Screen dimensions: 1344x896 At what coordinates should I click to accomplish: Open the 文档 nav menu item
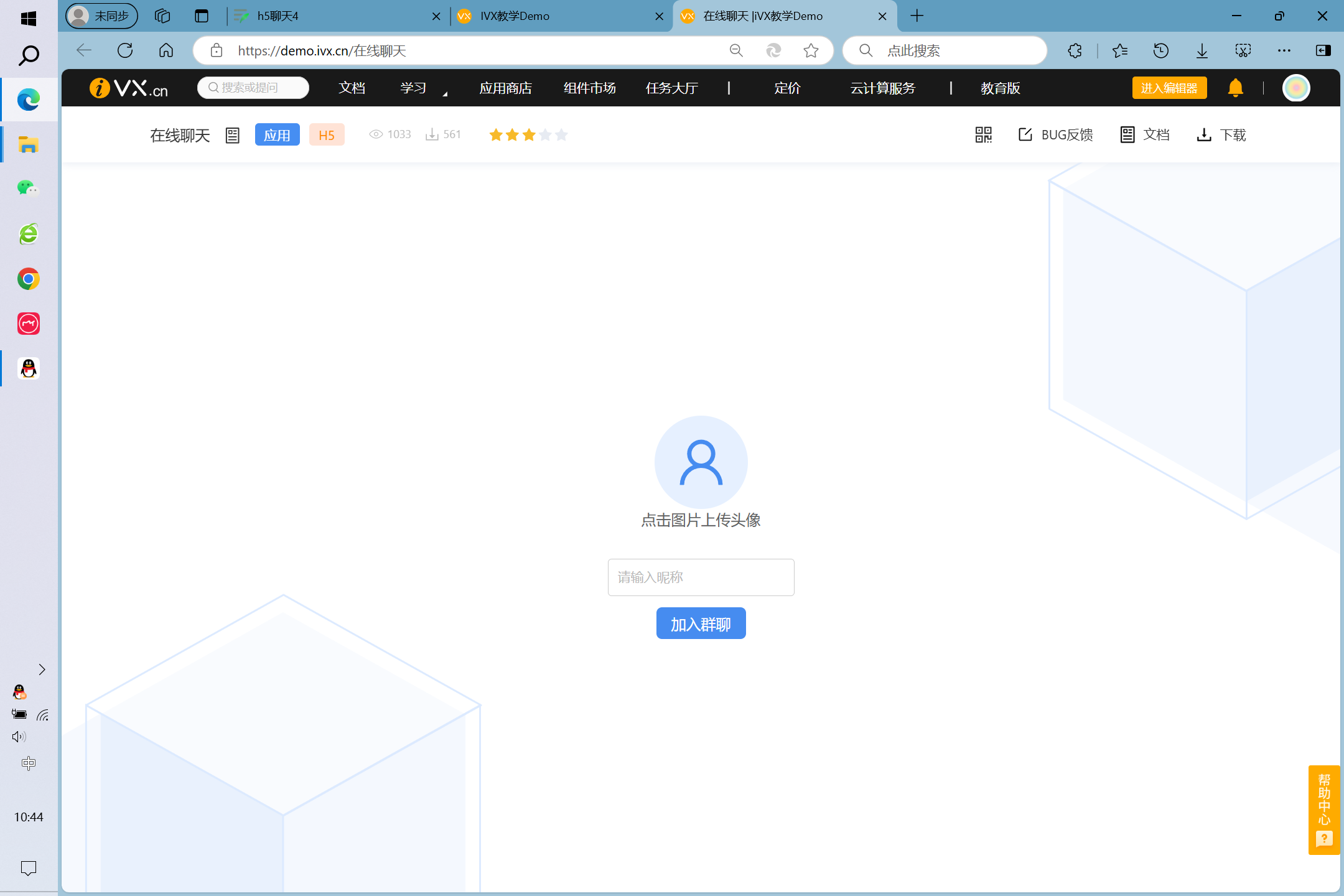(x=352, y=88)
